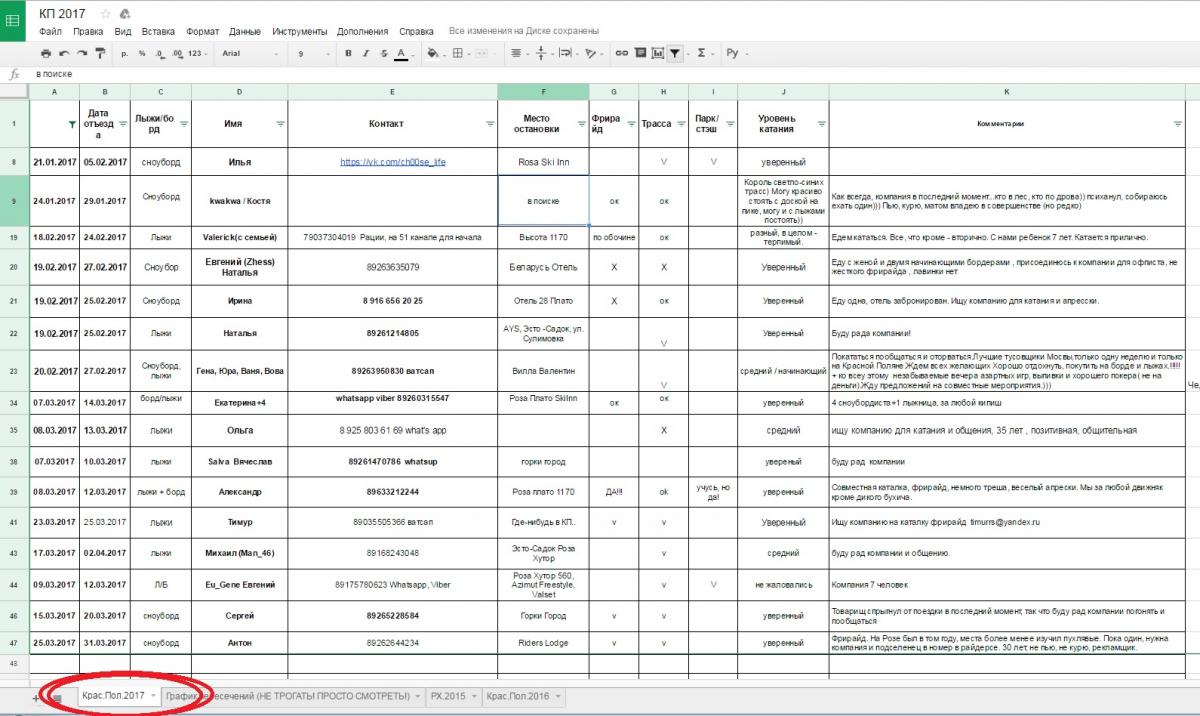
Task: Open the Контакт column filter icon
Action: coord(490,124)
